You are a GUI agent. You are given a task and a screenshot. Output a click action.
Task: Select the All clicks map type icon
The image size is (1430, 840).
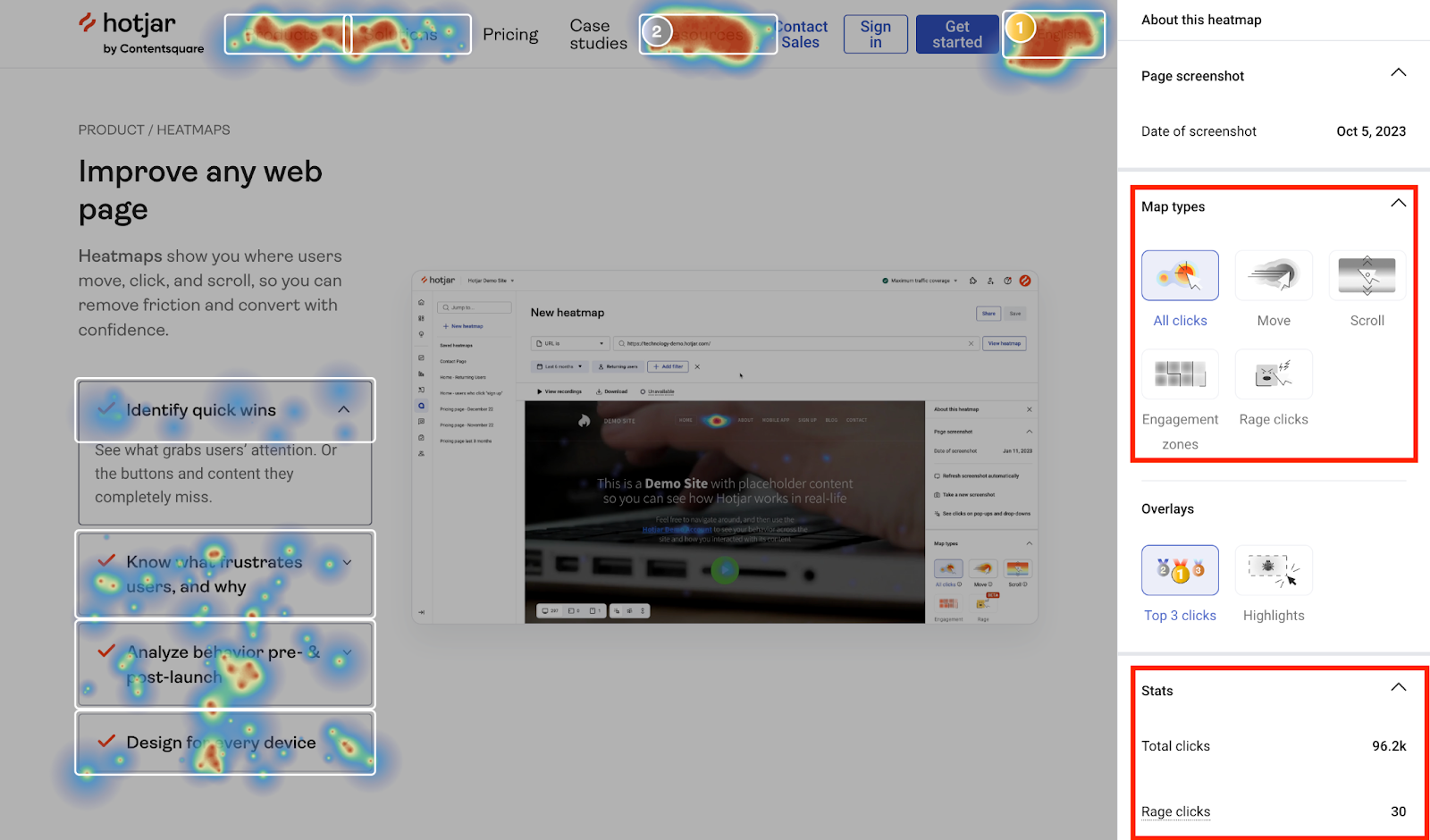pyautogui.click(x=1180, y=275)
